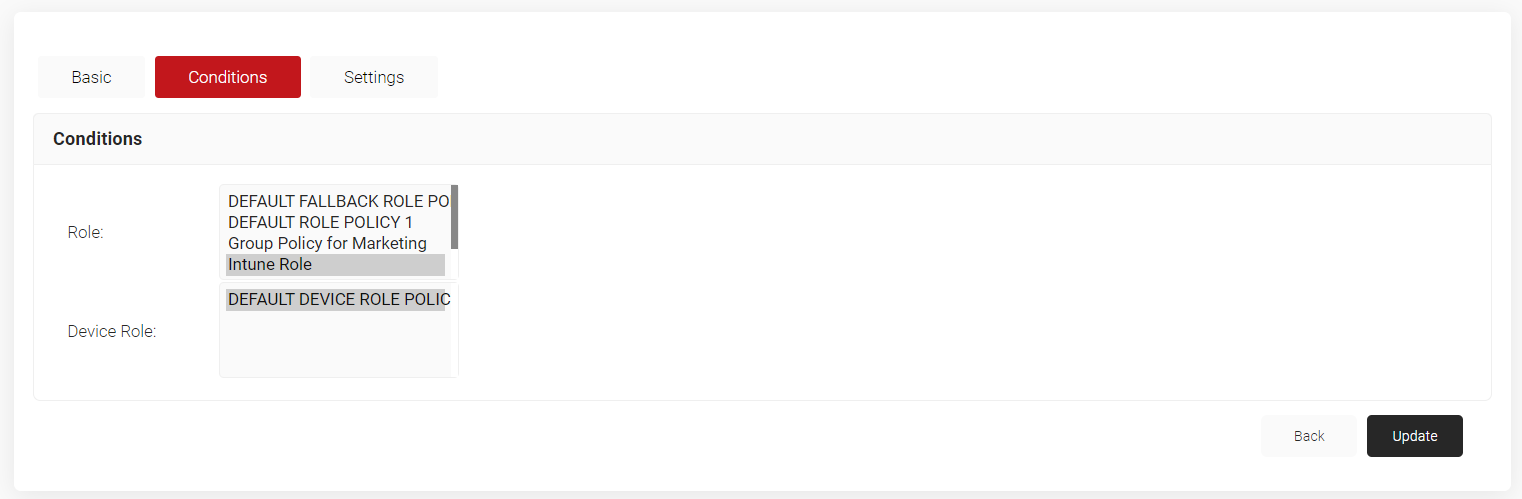Pick Group Policy for Marketing role

pyautogui.click(x=327, y=243)
